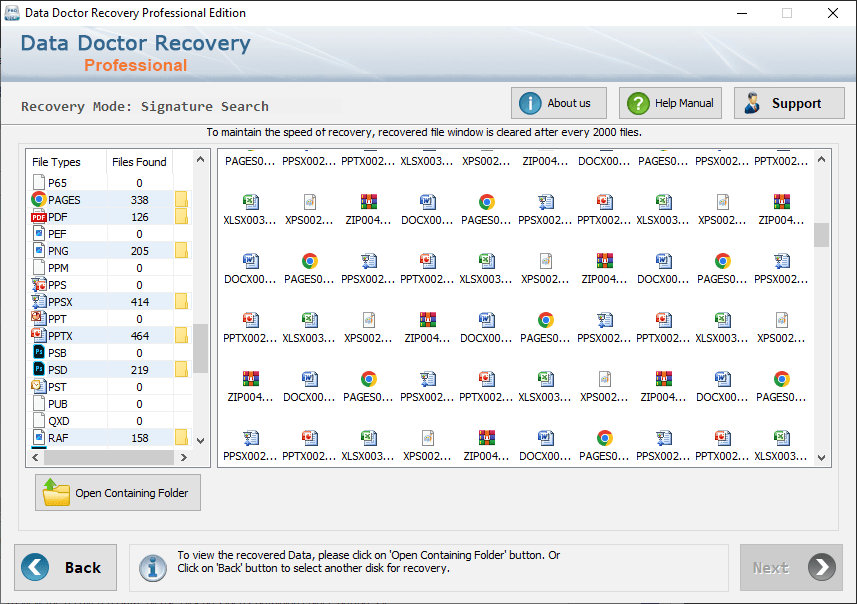Select XLSX003 file in row starting ZIP004
Viewport: 857px width, 604px height.
click(545, 387)
